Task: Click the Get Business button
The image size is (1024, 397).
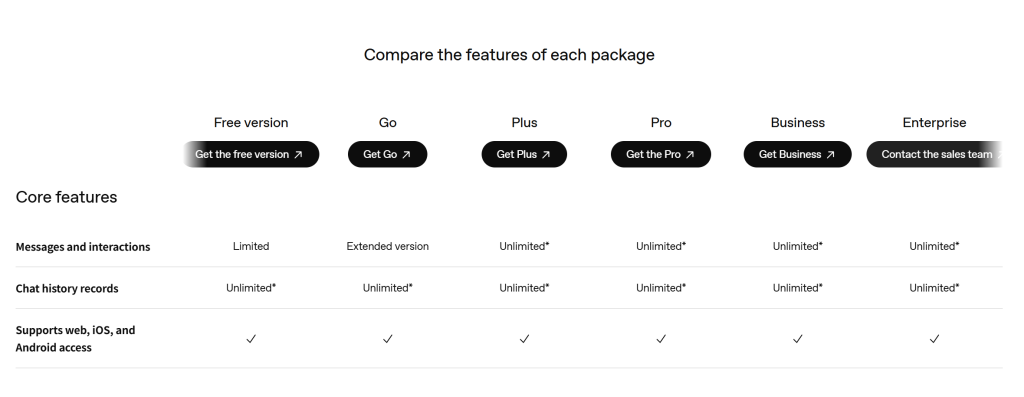Action: (x=797, y=155)
